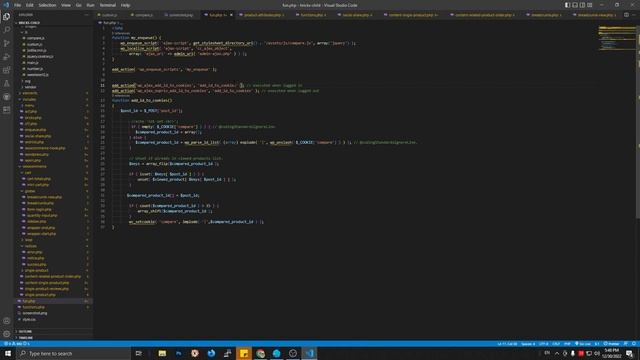Open compare.js in the Explorer tree

point(35,38)
